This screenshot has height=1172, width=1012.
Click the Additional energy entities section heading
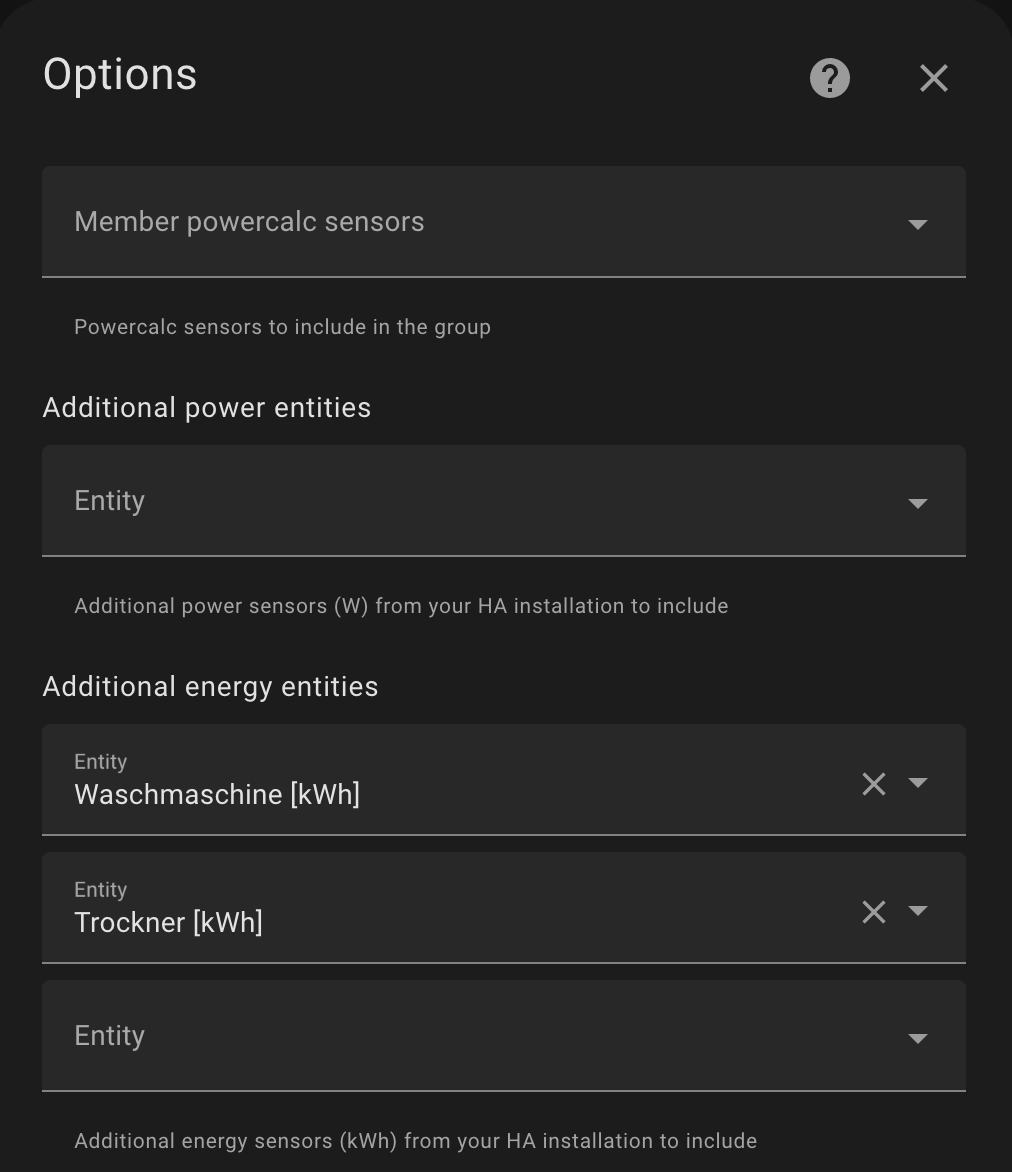(x=210, y=686)
